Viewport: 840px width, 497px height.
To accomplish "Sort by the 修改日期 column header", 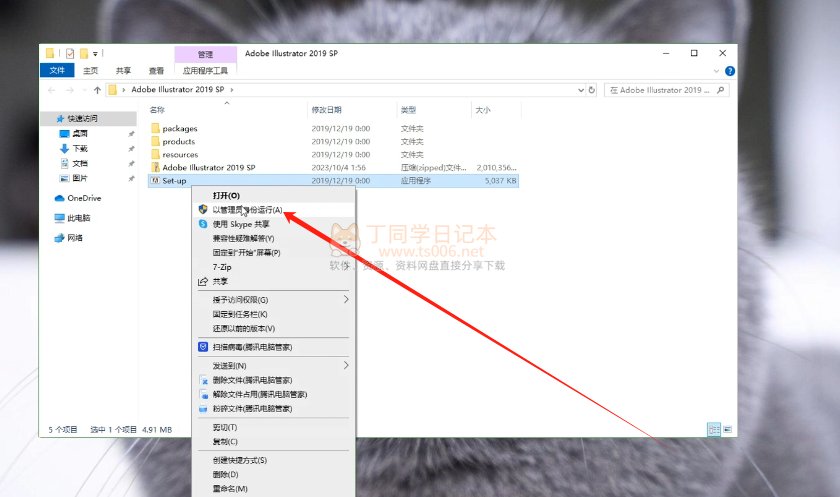I will click(327, 110).
